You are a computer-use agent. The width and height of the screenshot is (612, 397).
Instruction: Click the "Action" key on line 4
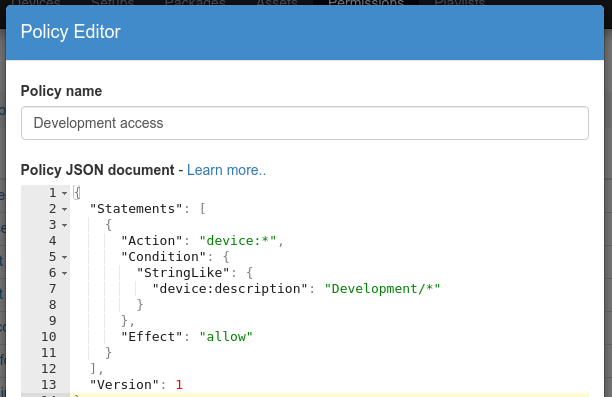(x=151, y=240)
